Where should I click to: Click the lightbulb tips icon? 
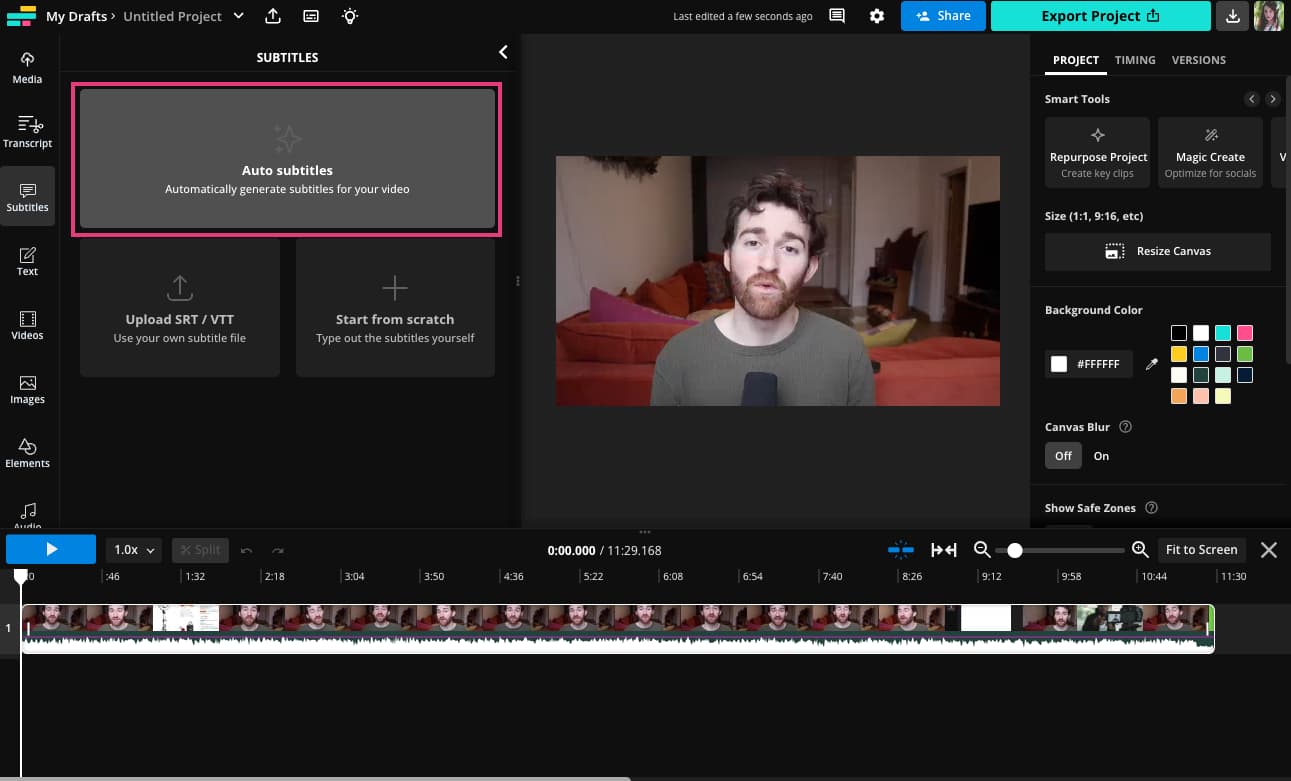[x=349, y=16]
